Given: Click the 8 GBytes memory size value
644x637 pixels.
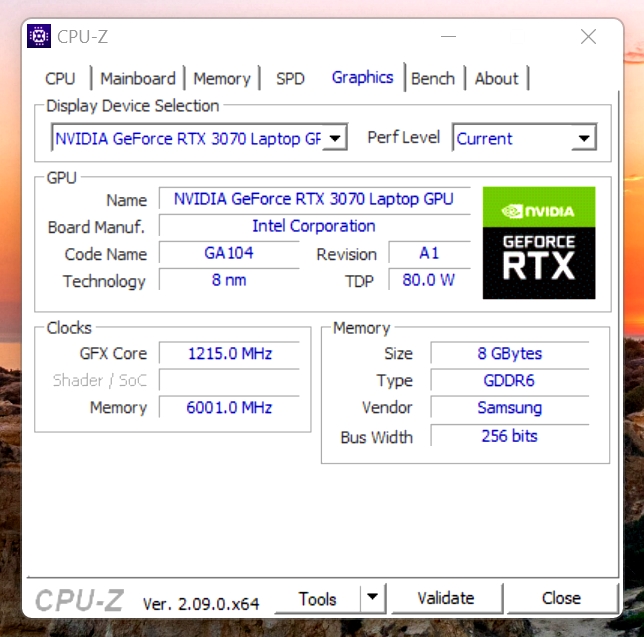Looking at the screenshot, I should point(510,353).
